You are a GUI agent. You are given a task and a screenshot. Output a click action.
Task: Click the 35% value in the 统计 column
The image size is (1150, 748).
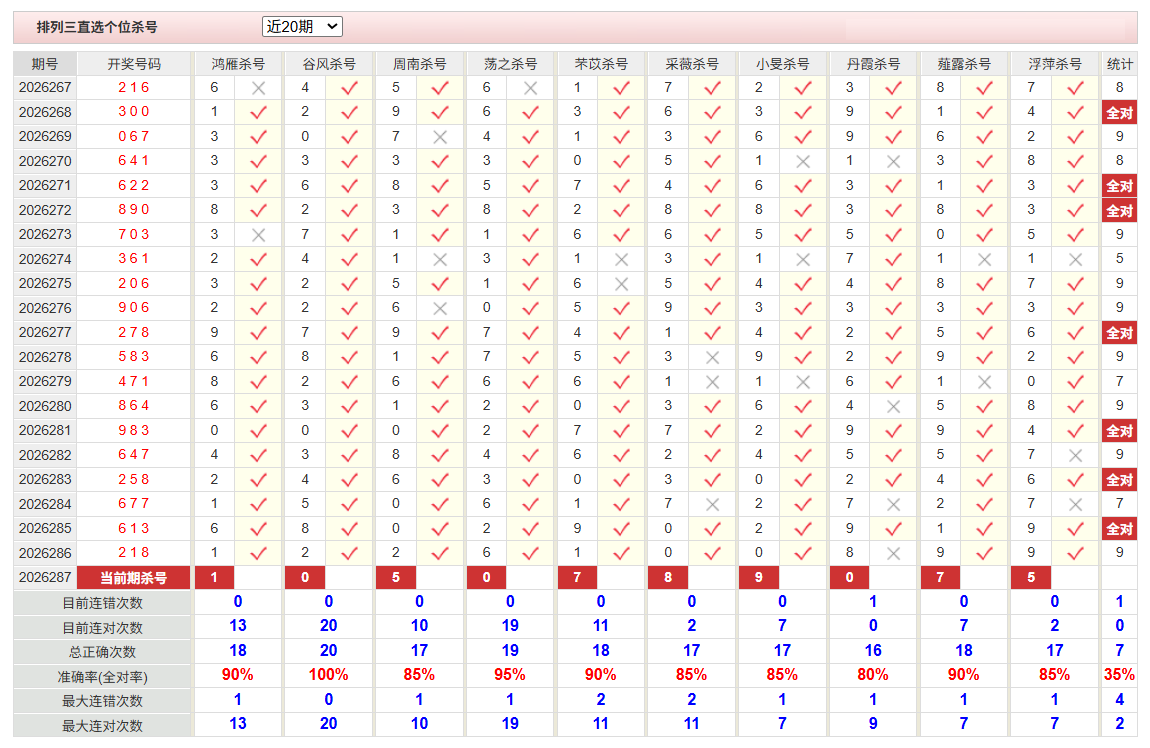[x=1119, y=675]
